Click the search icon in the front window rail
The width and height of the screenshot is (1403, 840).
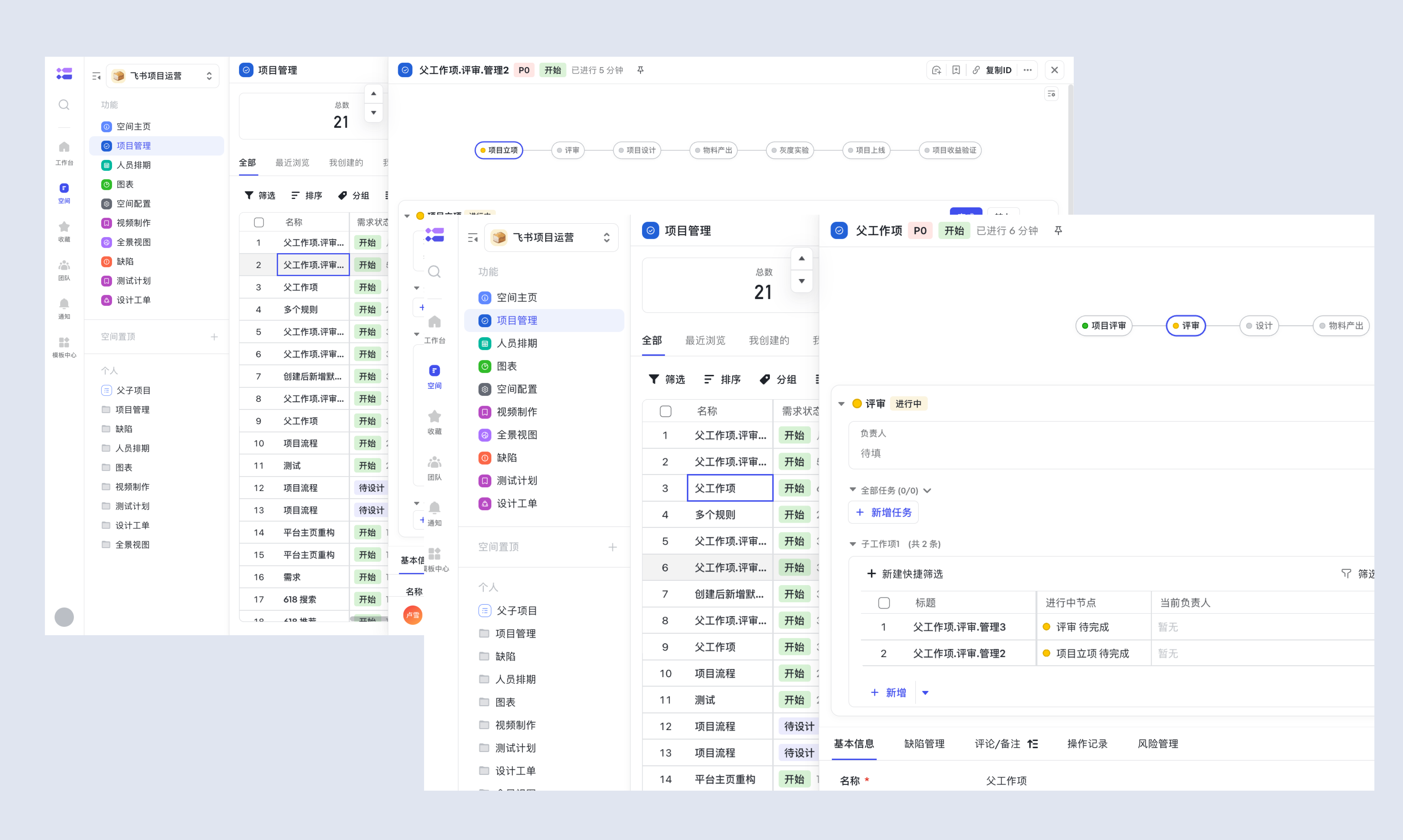(x=434, y=272)
